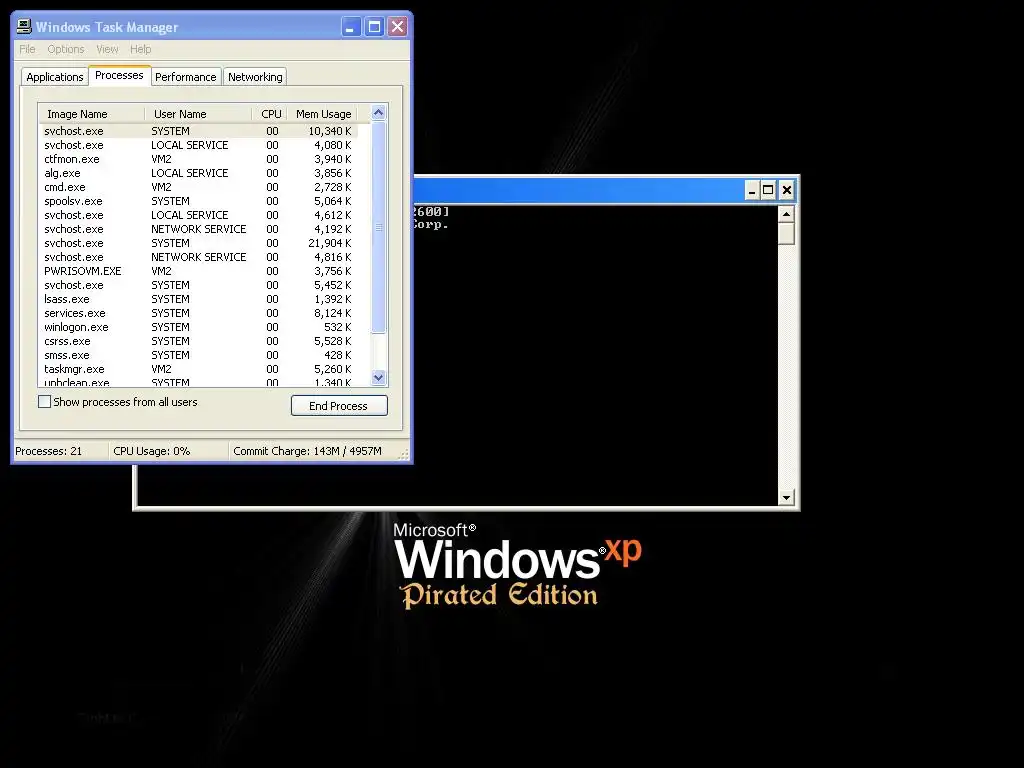This screenshot has width=1024, height=768.
Task: Select the cmd.exe process
Action: point(198,187)
